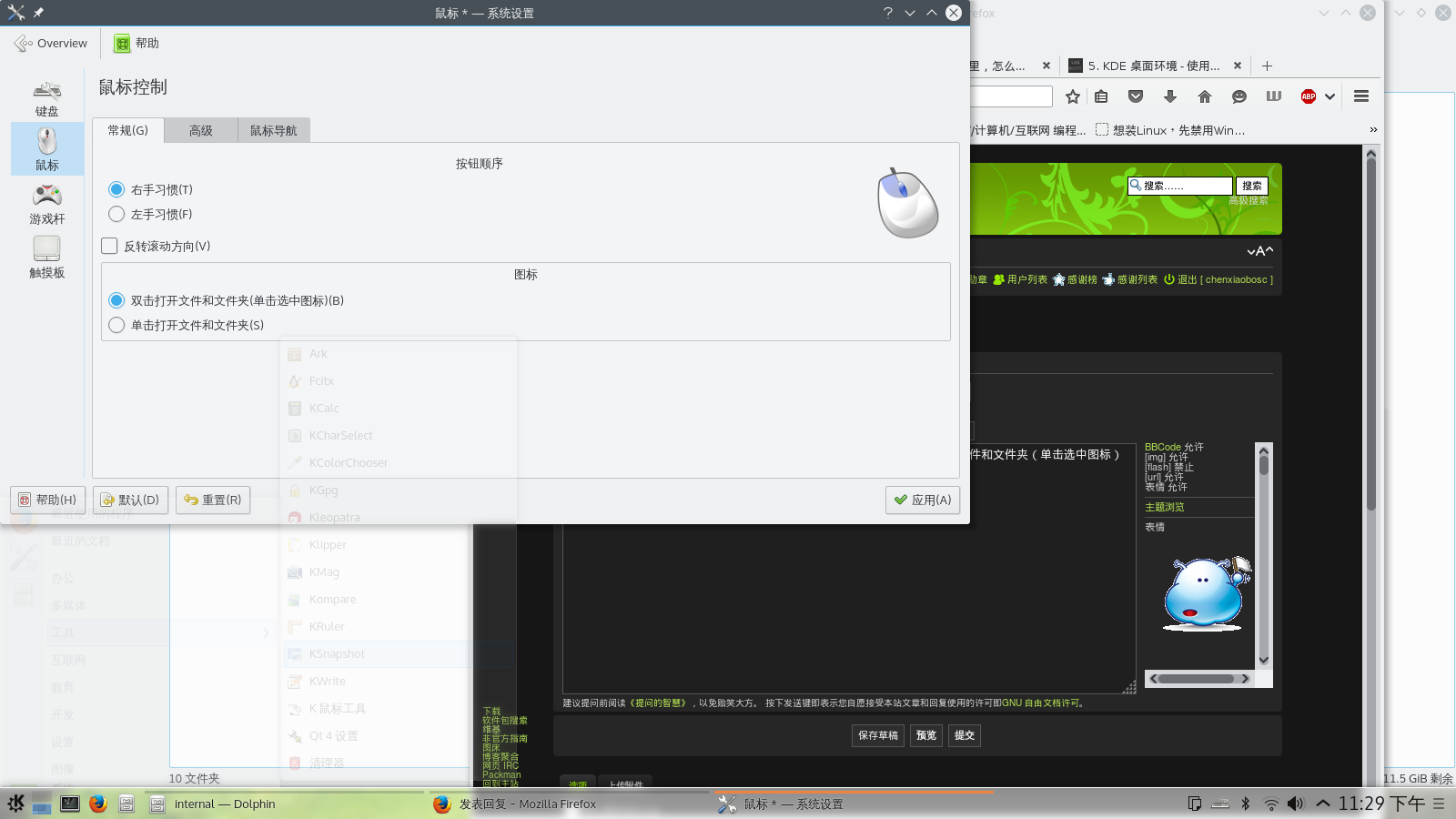Open 提问的智慧 link below the editor
The height and width of the screenshot is (819, 1456).
click(660, 703)
